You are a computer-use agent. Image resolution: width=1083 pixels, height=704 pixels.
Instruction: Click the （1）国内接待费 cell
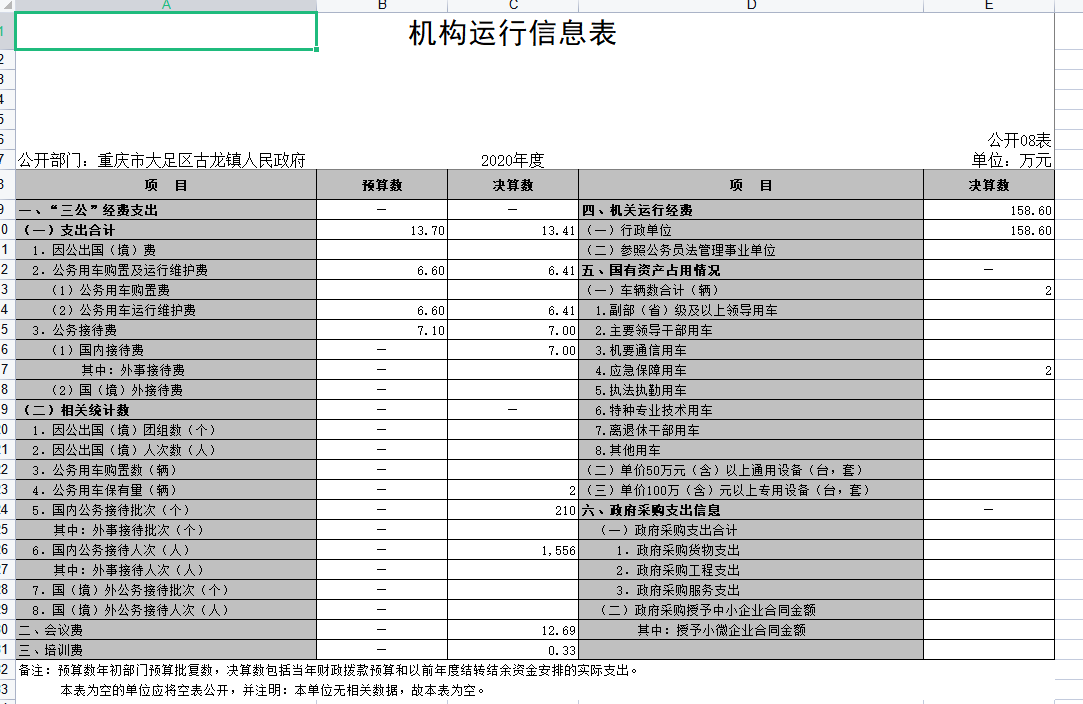166,350
